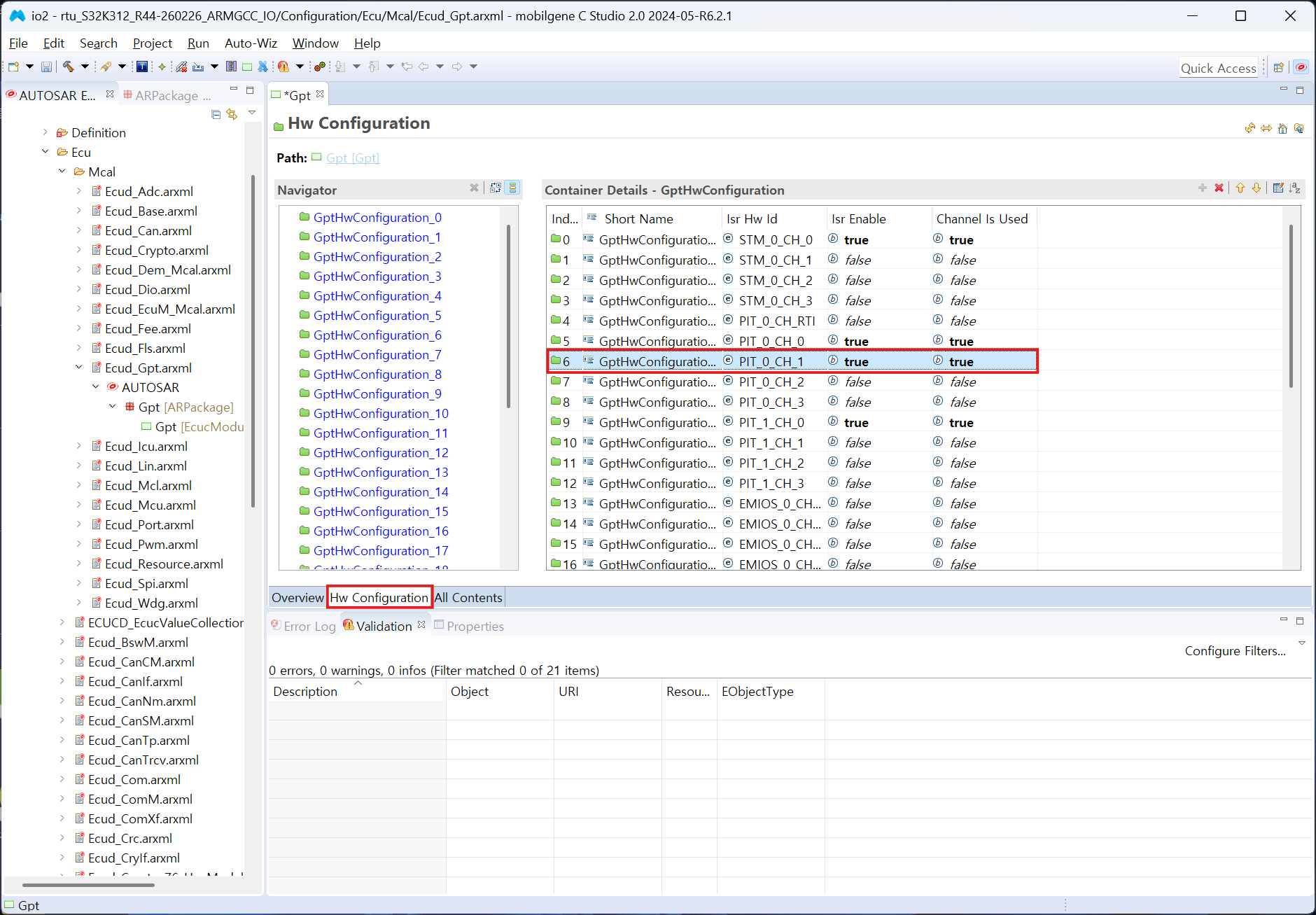Click the red warning triangle toolbar icon

283,67
